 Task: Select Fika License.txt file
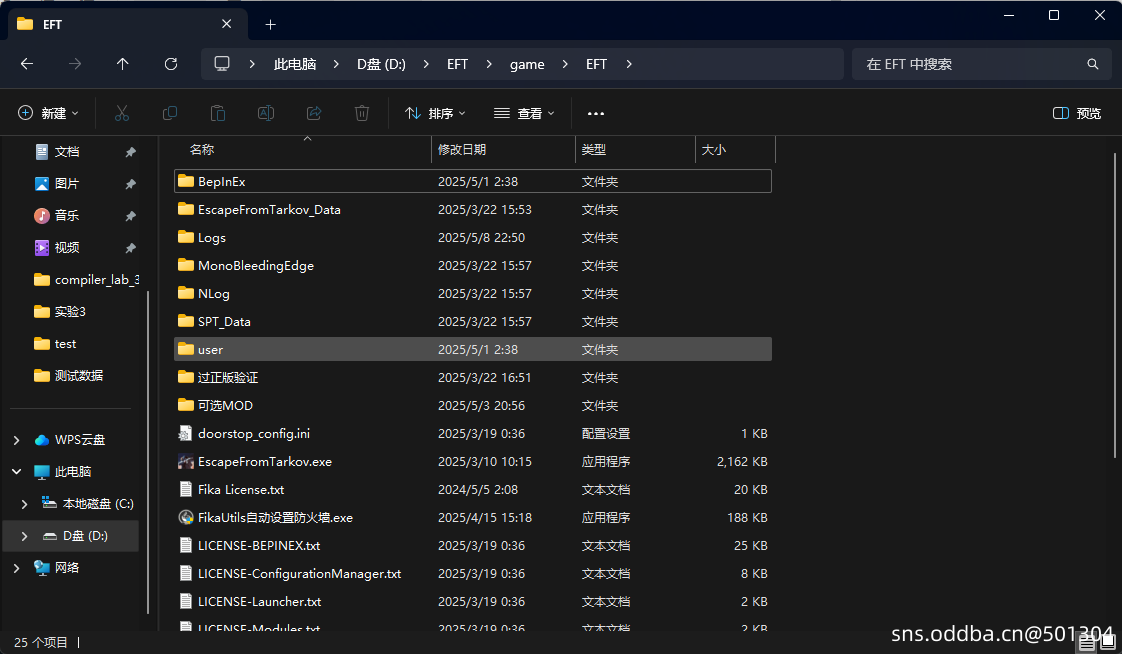tap(473, 489)
